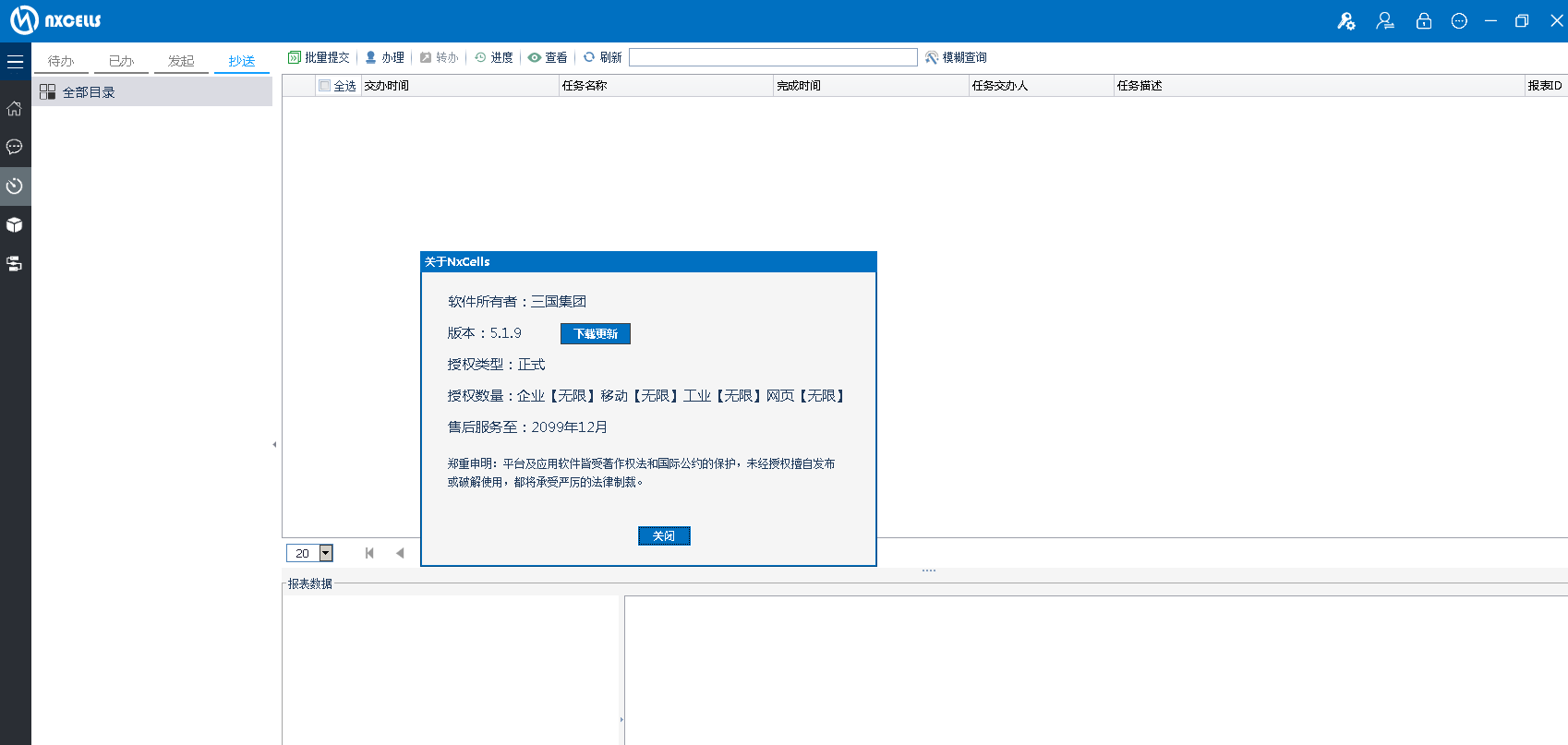Image resolution: width=1568 pixels, height=745 pixels.
Task: Click 批量提交 batch submit toolbar button
Action: [319, 57]
